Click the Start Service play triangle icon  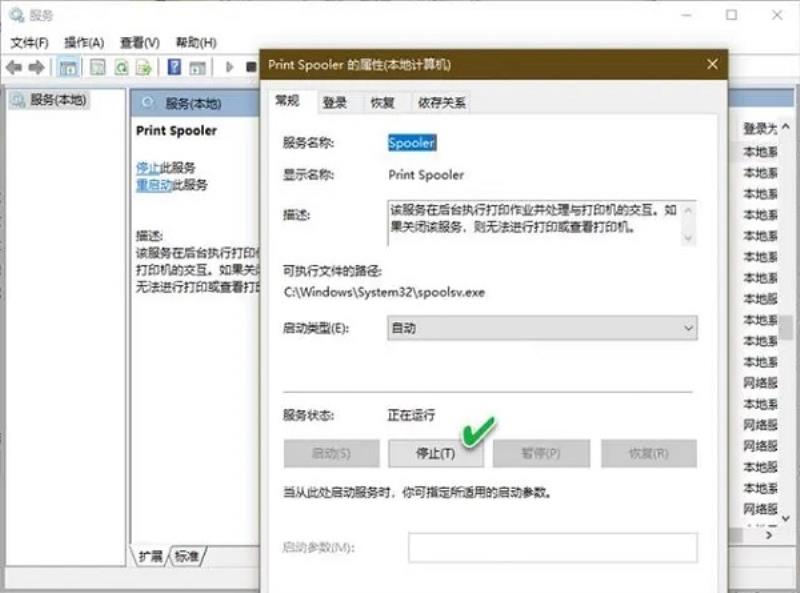pos(229,67)
